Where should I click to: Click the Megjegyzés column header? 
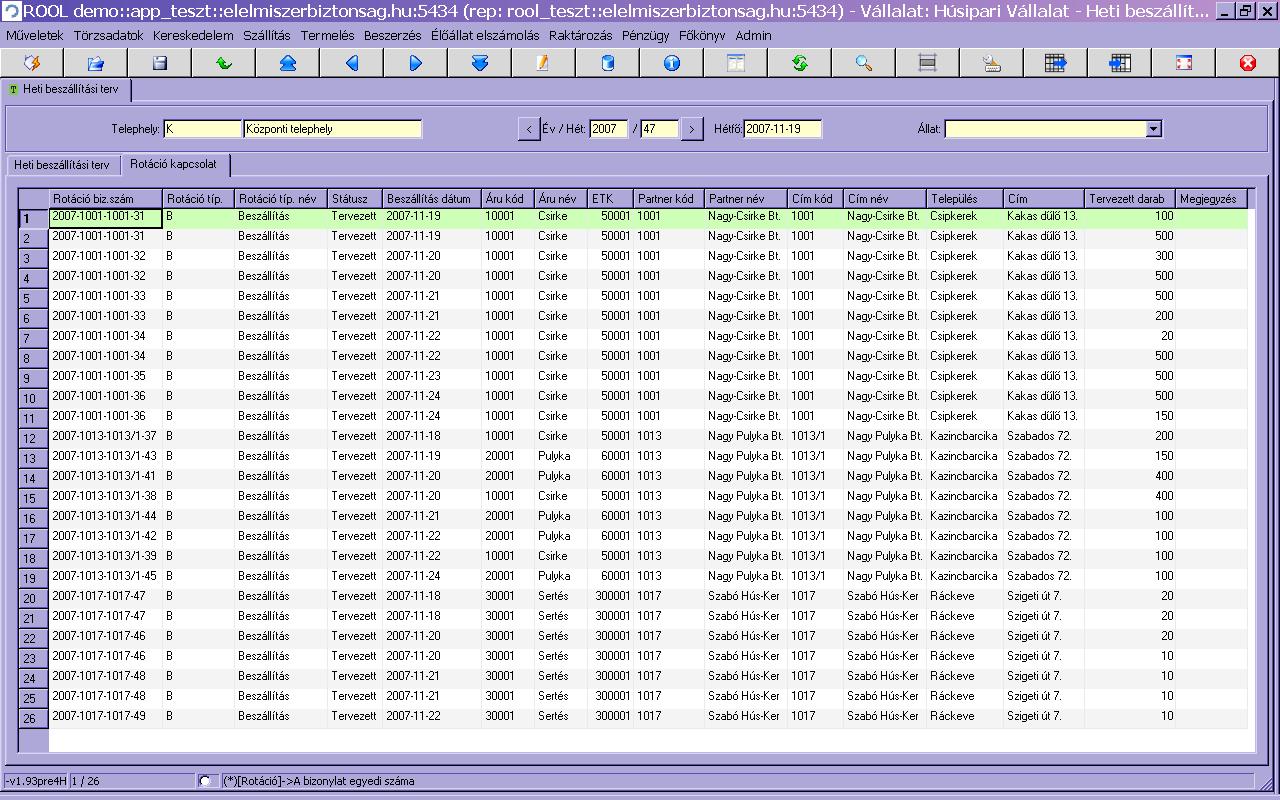click(x=1212, y=199)
